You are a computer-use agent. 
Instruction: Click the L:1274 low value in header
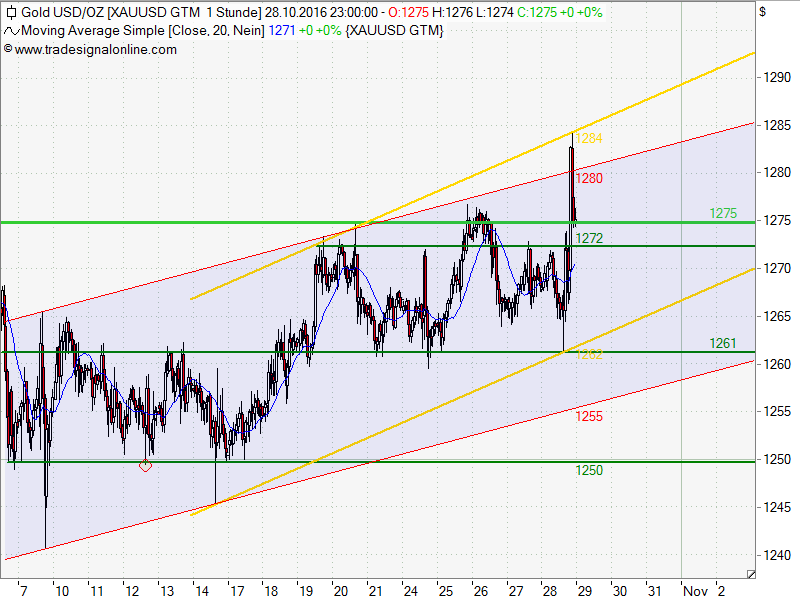pos(494,12)
